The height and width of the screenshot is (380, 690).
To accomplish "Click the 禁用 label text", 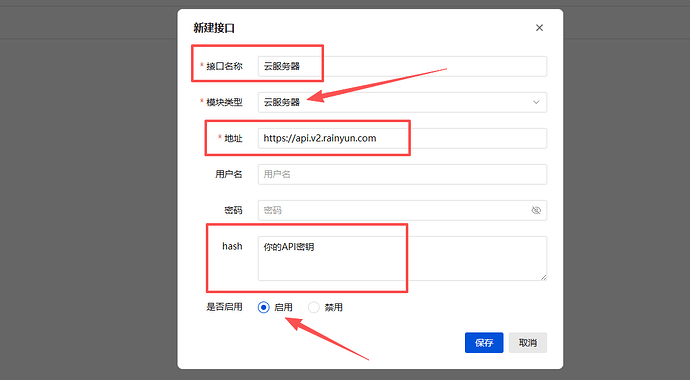I will 333,307.
